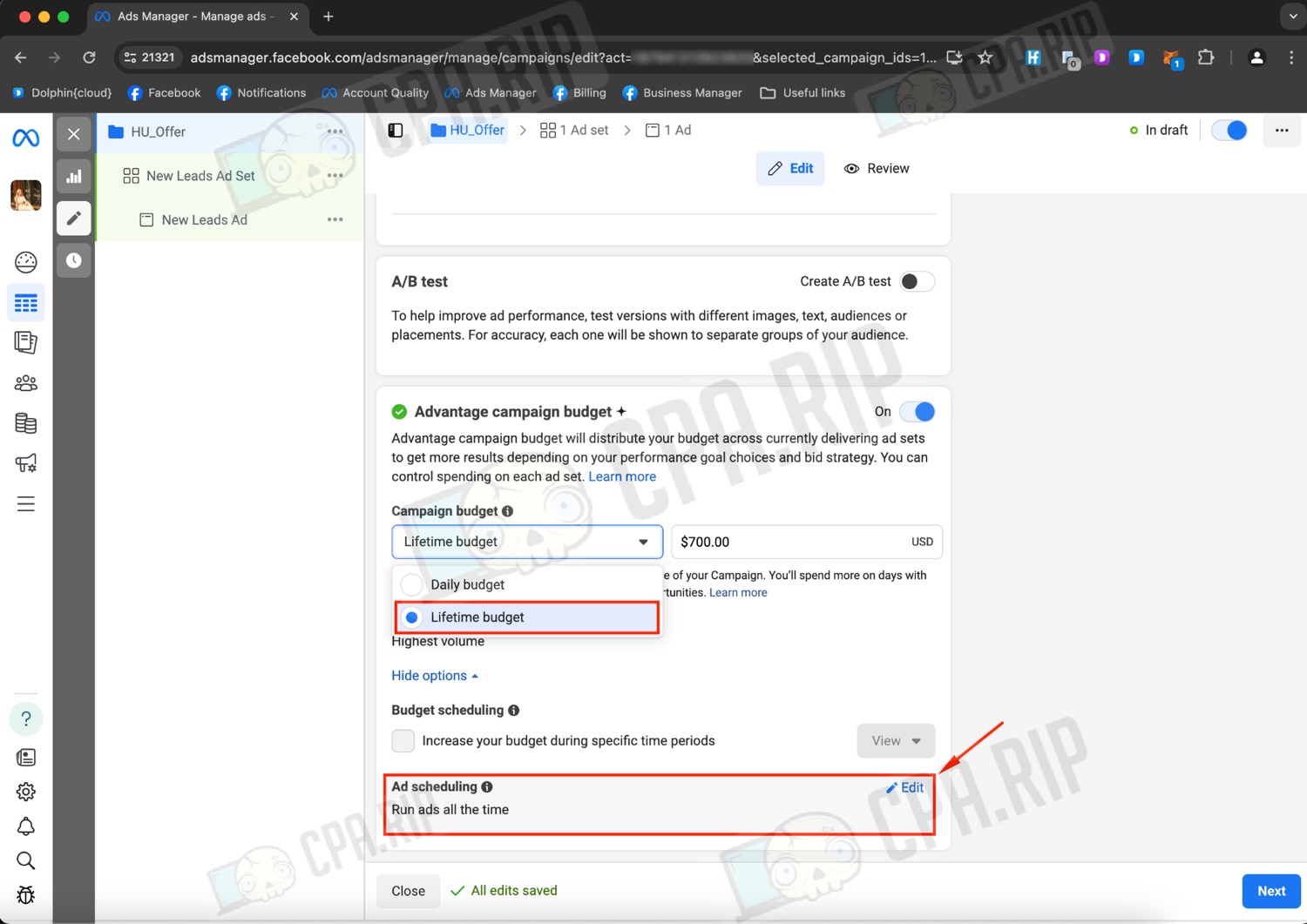Go to HU_Offer breadcrumb
The width and height of the screenshot is (1307, 924).
468,131
